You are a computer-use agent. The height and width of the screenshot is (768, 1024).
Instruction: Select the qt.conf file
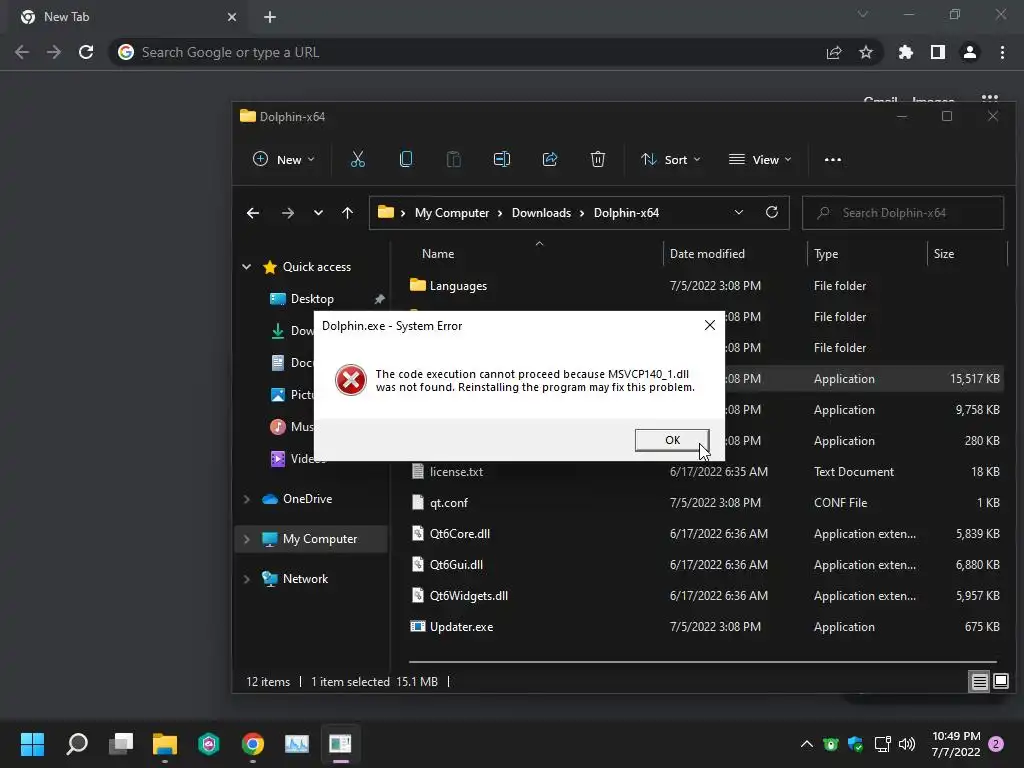pyautogui.click(x=449, y=503)
